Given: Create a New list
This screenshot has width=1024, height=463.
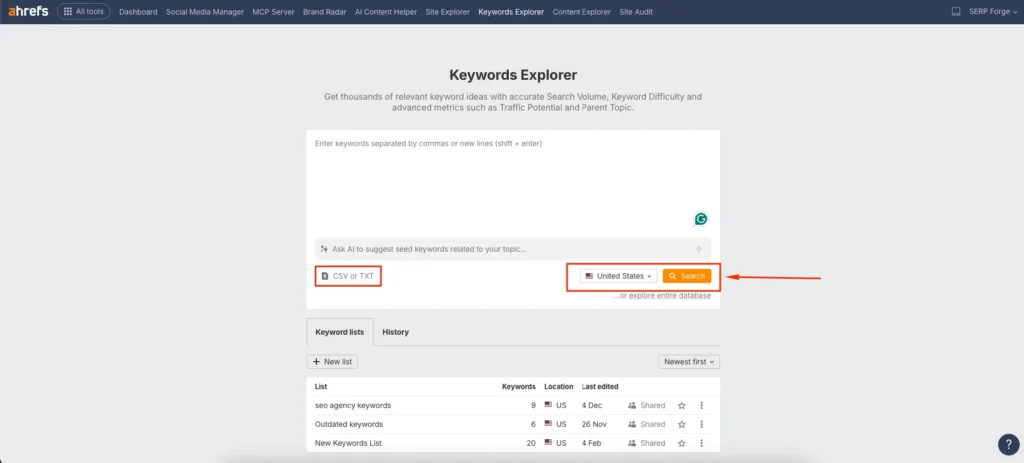Looking at the screenshot, I should tap(332, 362).
